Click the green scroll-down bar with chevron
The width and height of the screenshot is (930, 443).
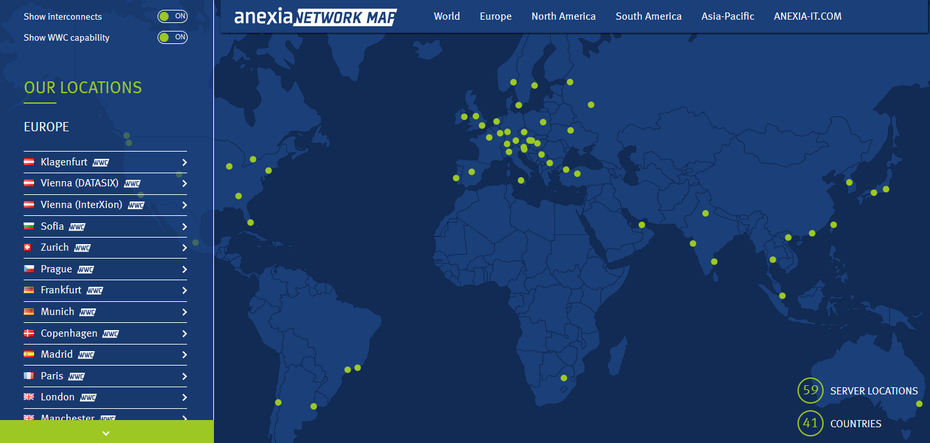[107, 432]
